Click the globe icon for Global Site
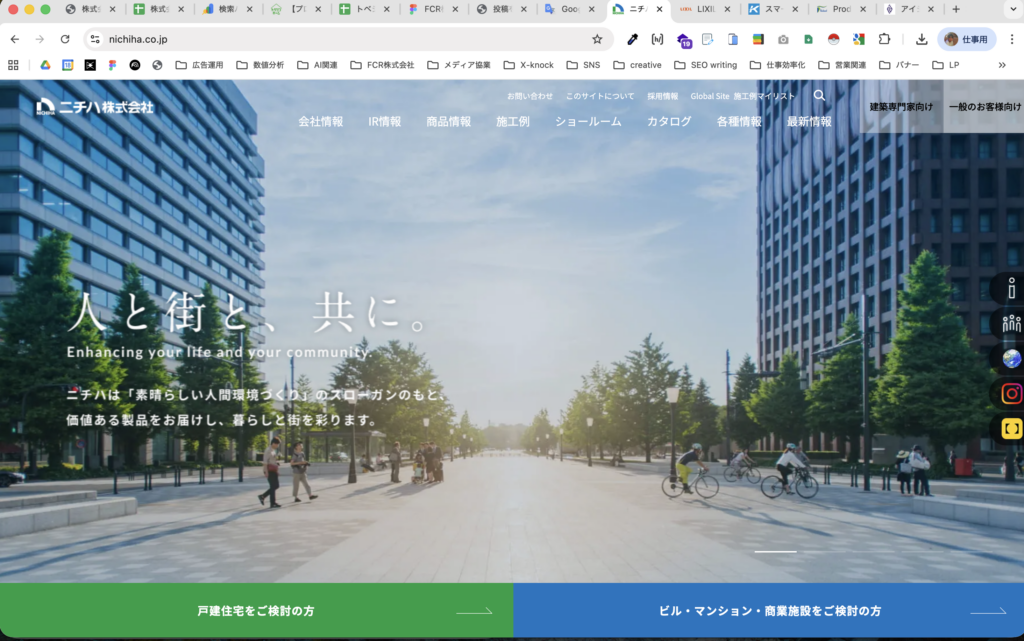 coord(1010,358)
